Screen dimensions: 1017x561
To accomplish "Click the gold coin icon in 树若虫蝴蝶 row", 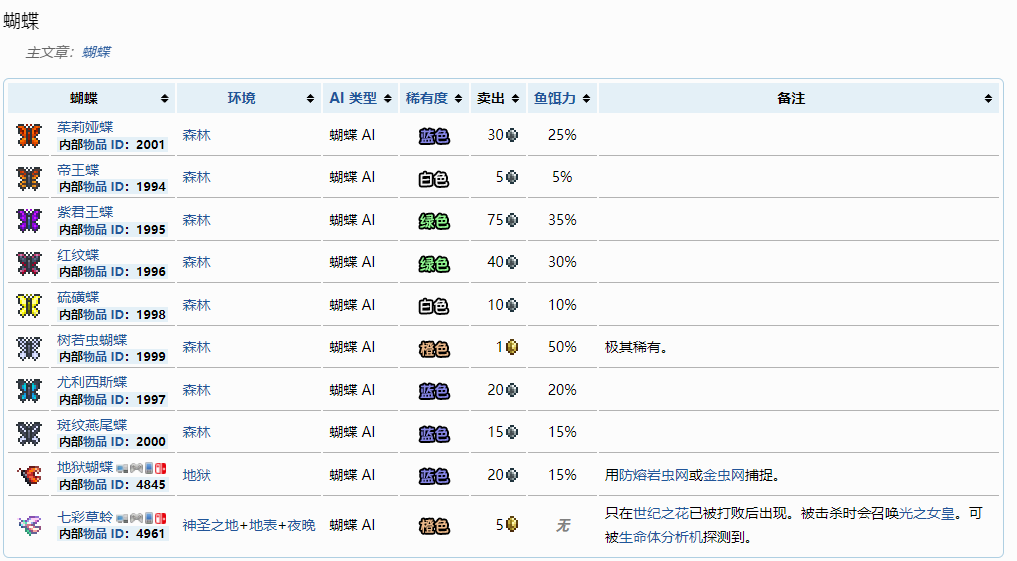I will pyautogui.click(x=512, y=347).
